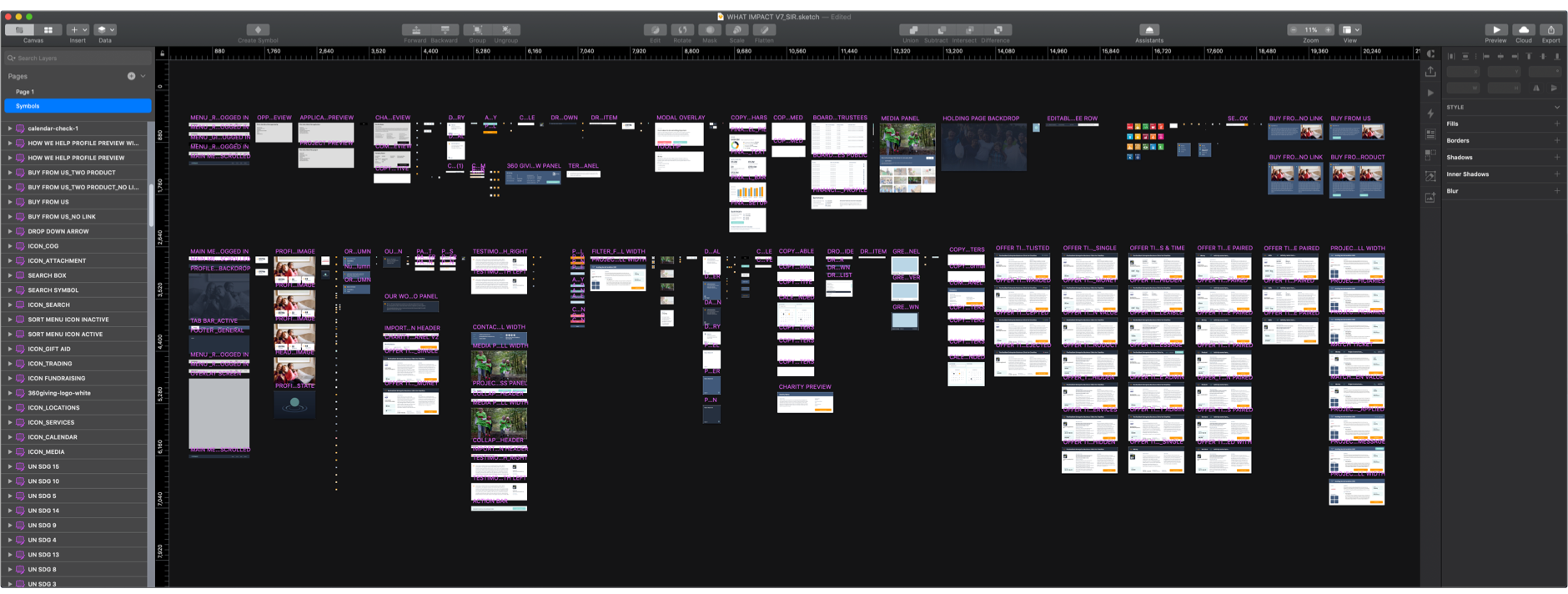Click the Mask tool icon
The height and width of the screenshot is (594, 1568).
pyautogui.click(x=710, y=30)
